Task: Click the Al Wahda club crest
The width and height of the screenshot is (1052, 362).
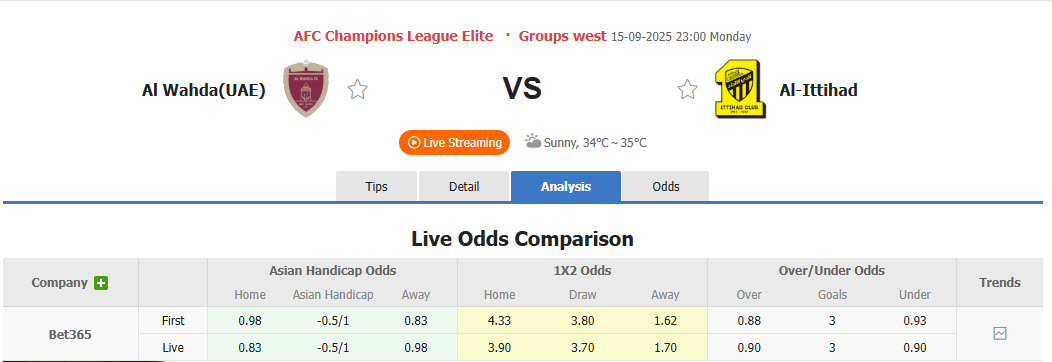Action: [306, 88]
